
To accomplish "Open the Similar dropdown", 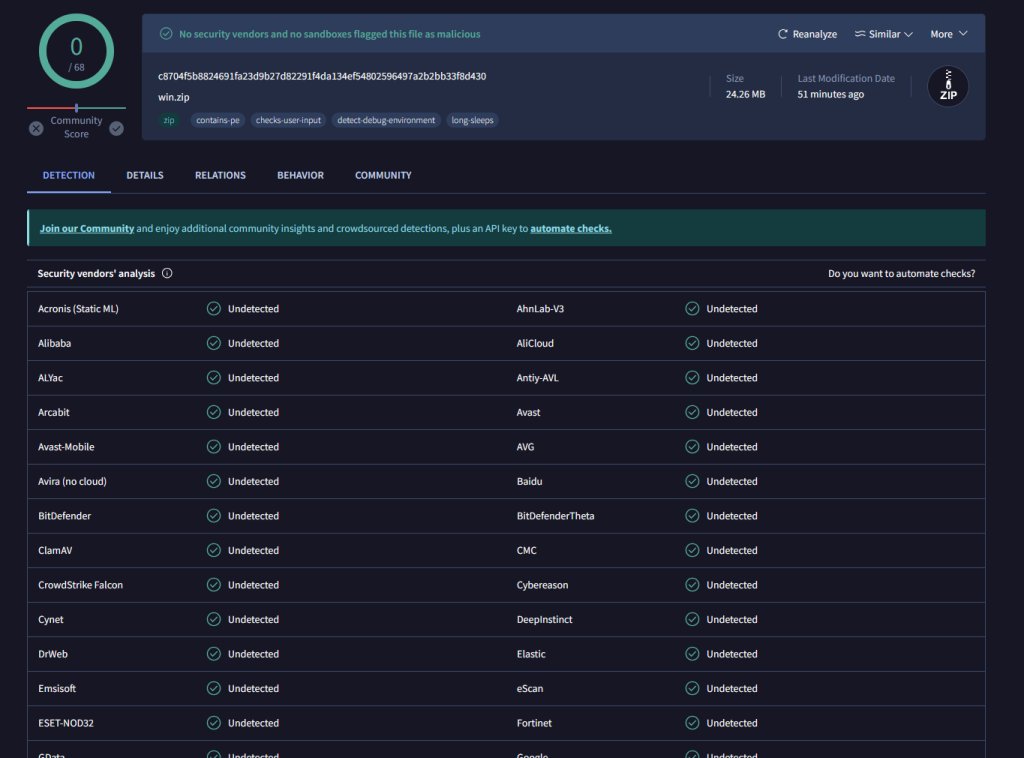I will (x=884, y=34).
